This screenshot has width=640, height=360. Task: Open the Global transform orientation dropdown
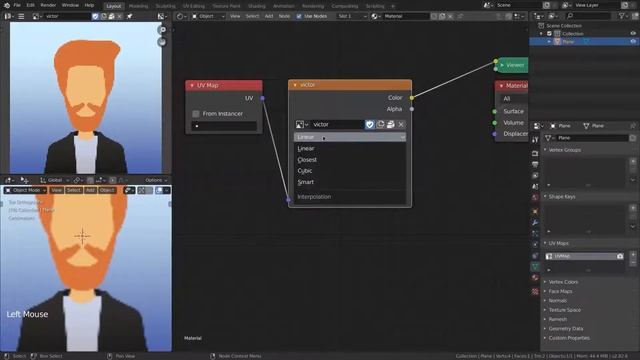point(55,180)
